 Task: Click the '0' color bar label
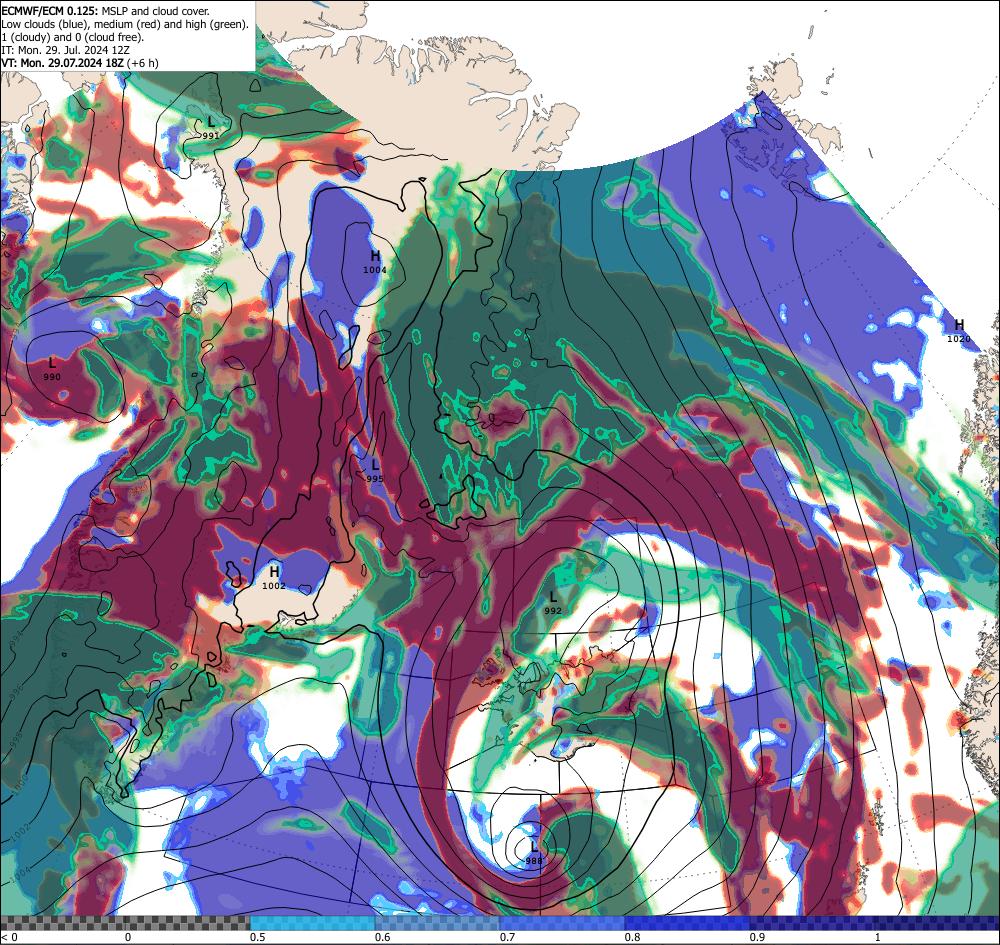(x=128, y=937)
